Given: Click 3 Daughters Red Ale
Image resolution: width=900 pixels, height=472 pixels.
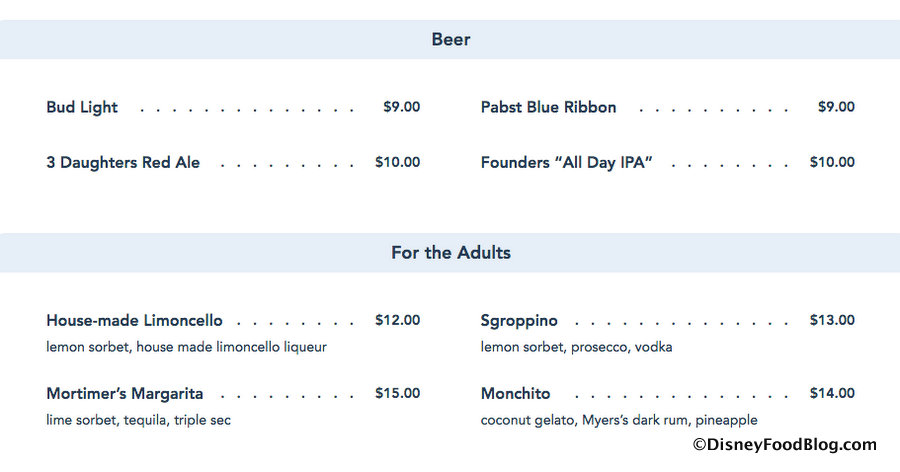Looking at the screenshot, I should (x=123, y=163).
